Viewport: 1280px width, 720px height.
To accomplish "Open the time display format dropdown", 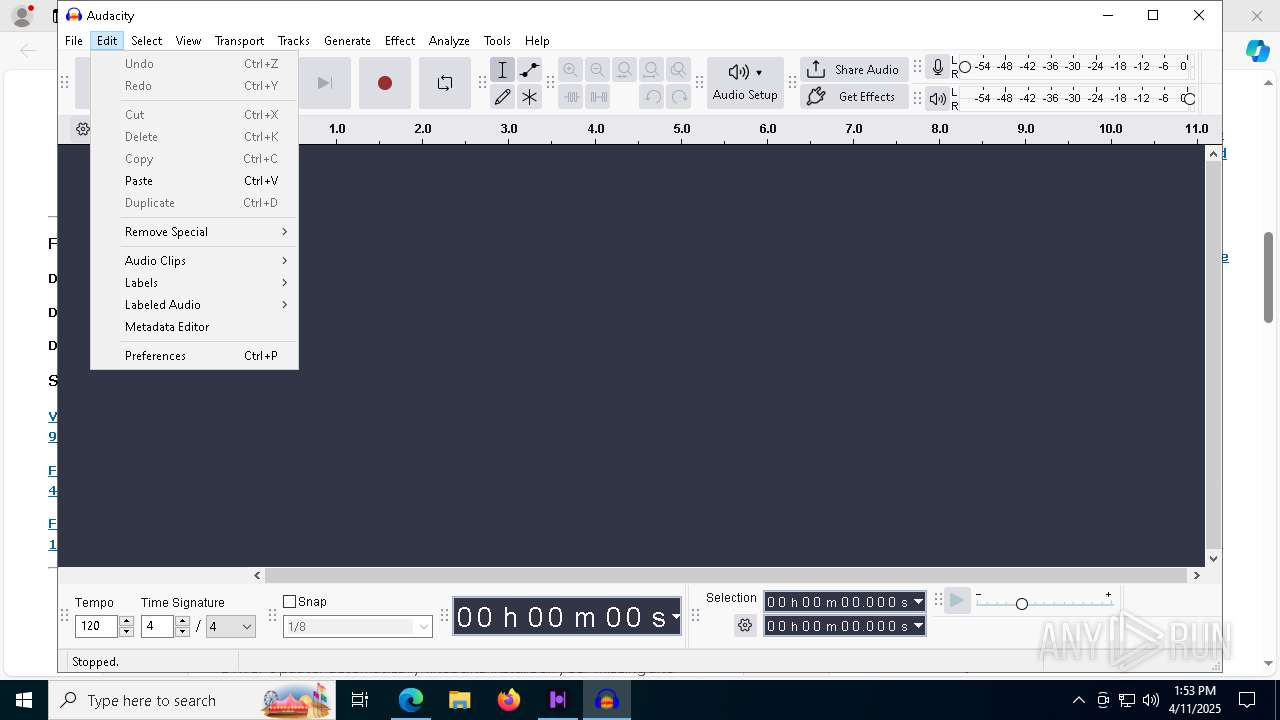I will [x=677, y=617].
